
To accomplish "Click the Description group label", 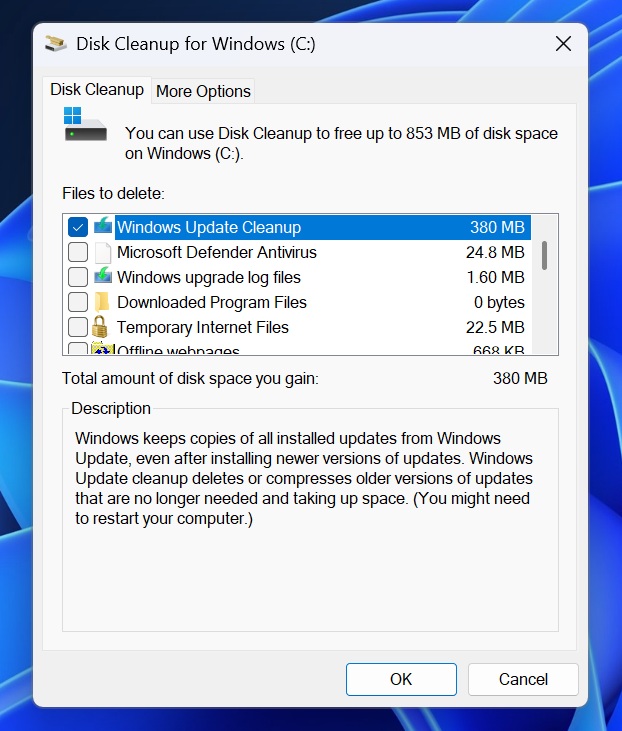I will 111,408.
